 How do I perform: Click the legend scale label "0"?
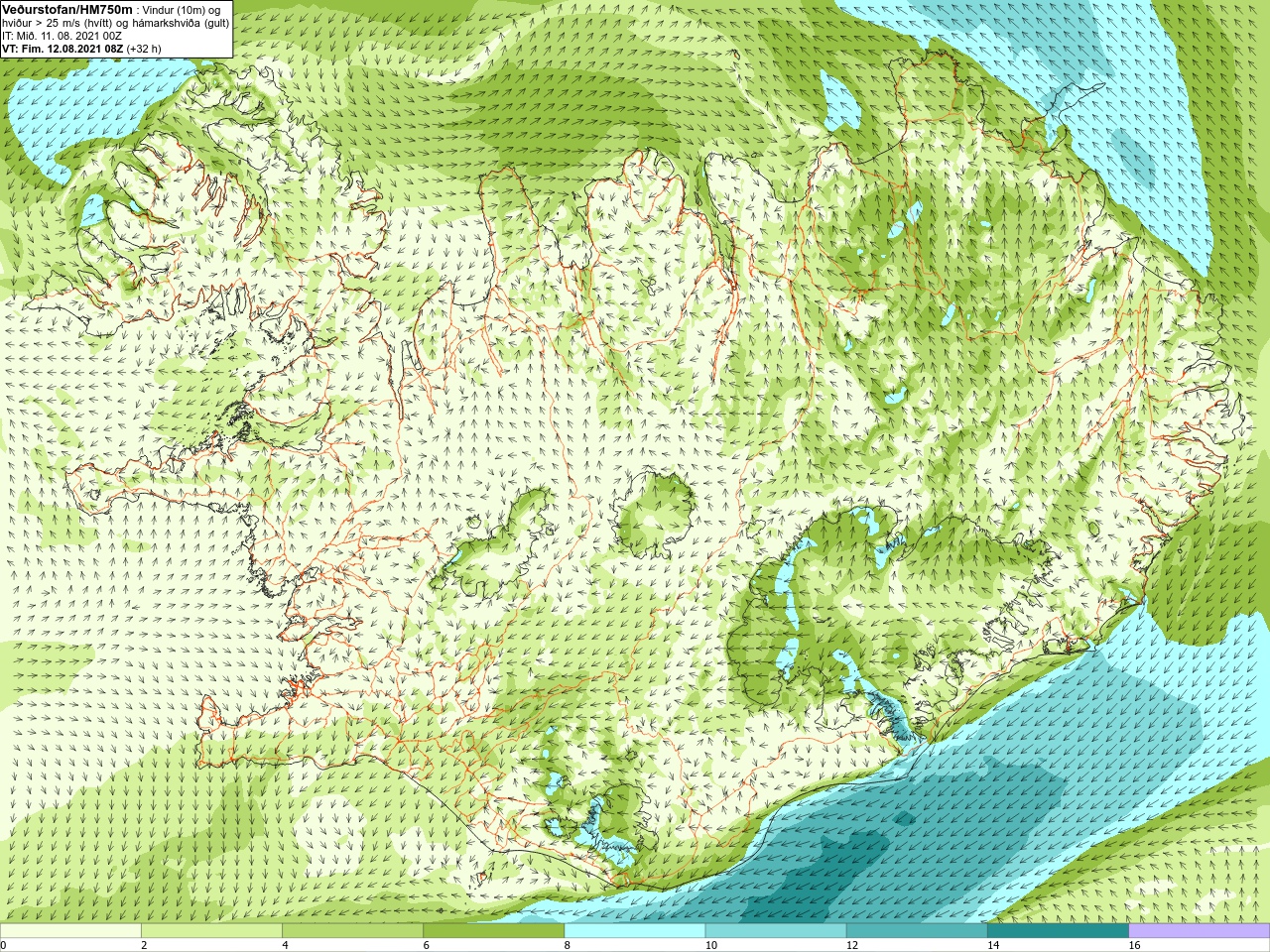pos(4,945)
